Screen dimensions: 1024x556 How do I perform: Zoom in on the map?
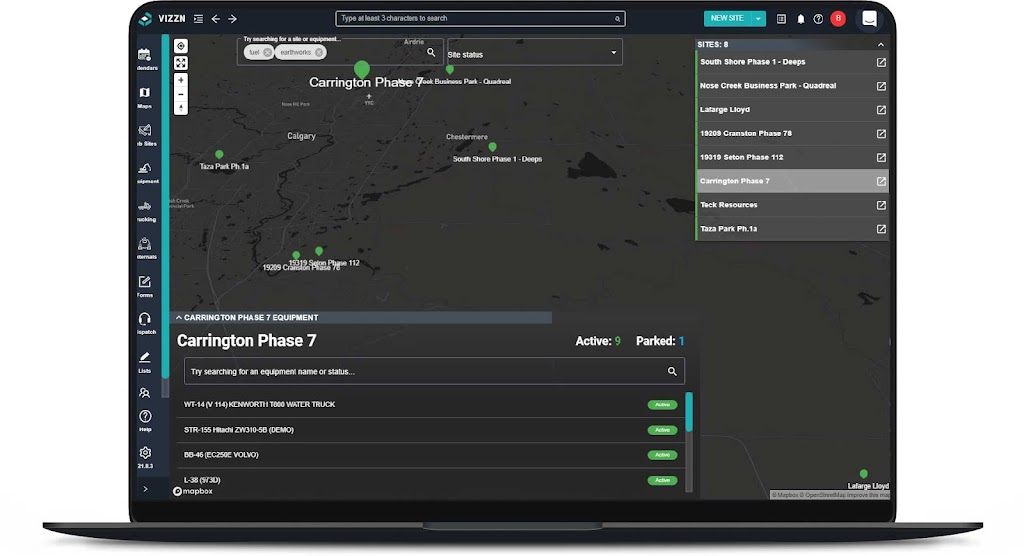click(x=181, y=80)
